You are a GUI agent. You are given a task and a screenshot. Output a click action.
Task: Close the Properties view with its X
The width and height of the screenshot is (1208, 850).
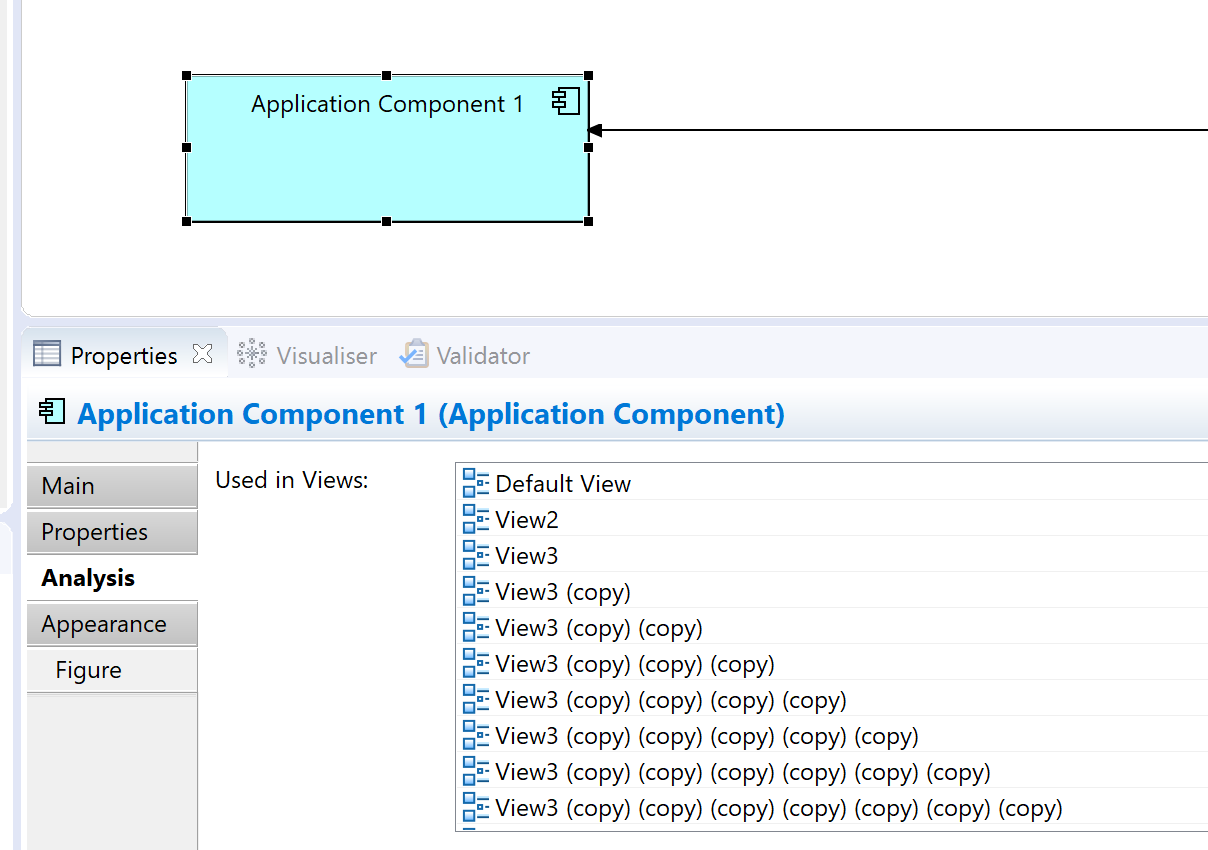coord(202,354)
